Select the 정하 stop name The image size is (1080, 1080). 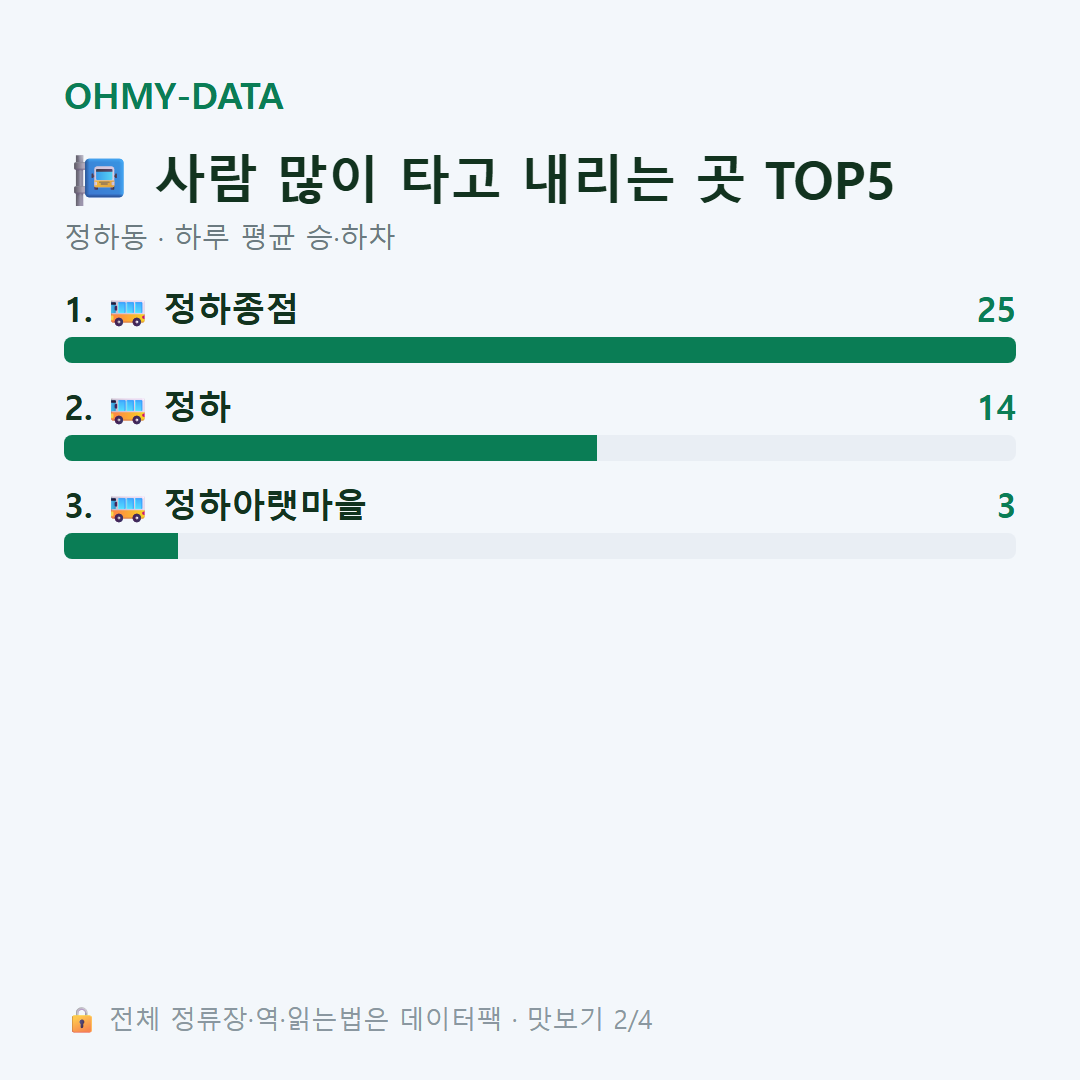[x=198, y=407]
